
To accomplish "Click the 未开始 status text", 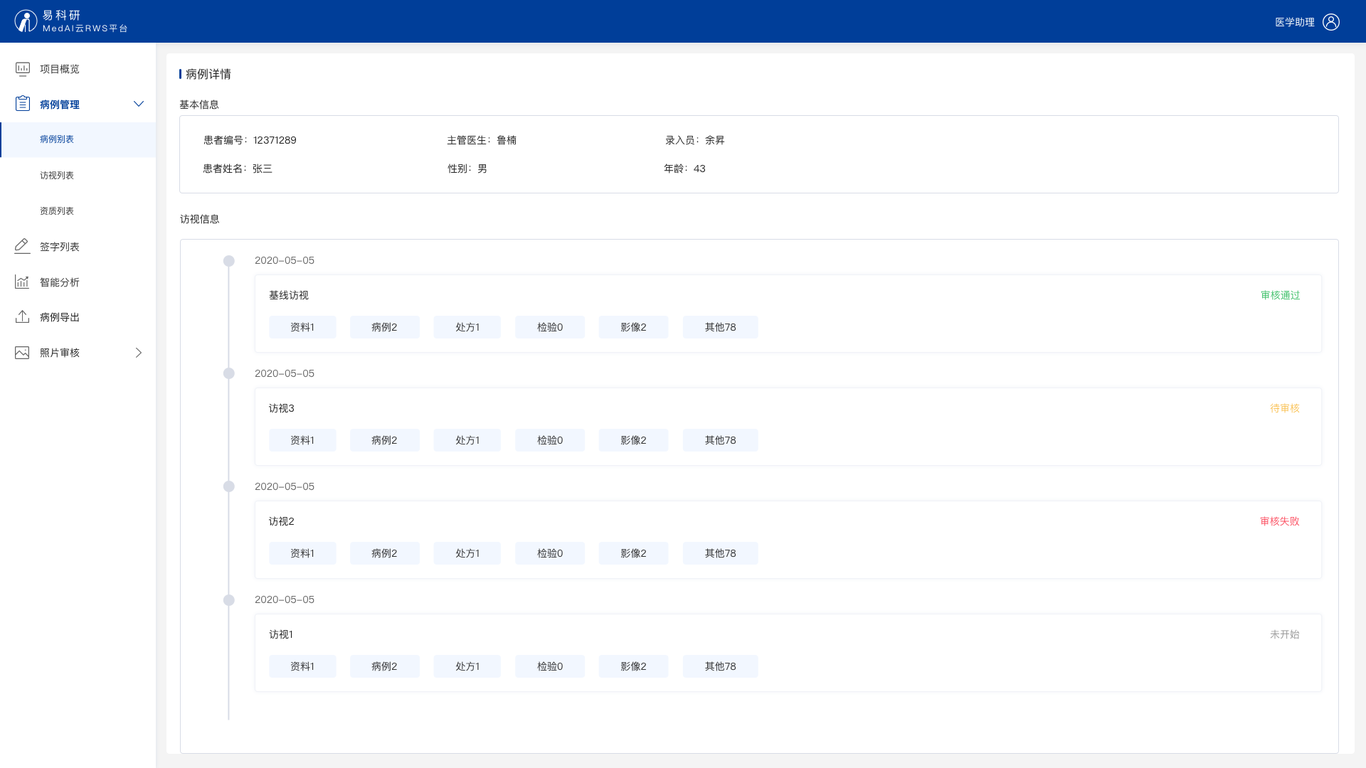I will pyautogui.click(x=1285, y=634).
